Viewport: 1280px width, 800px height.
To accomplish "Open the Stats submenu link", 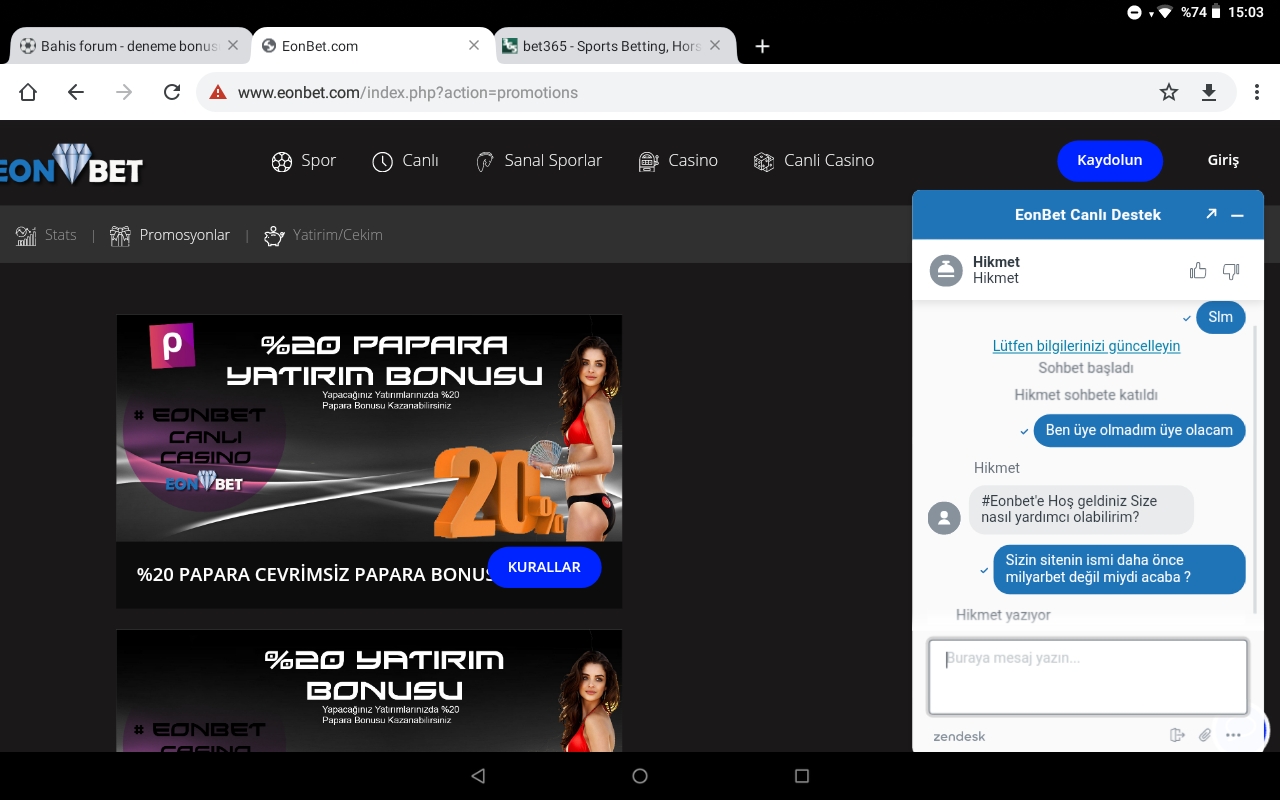I will coord(46,235).
